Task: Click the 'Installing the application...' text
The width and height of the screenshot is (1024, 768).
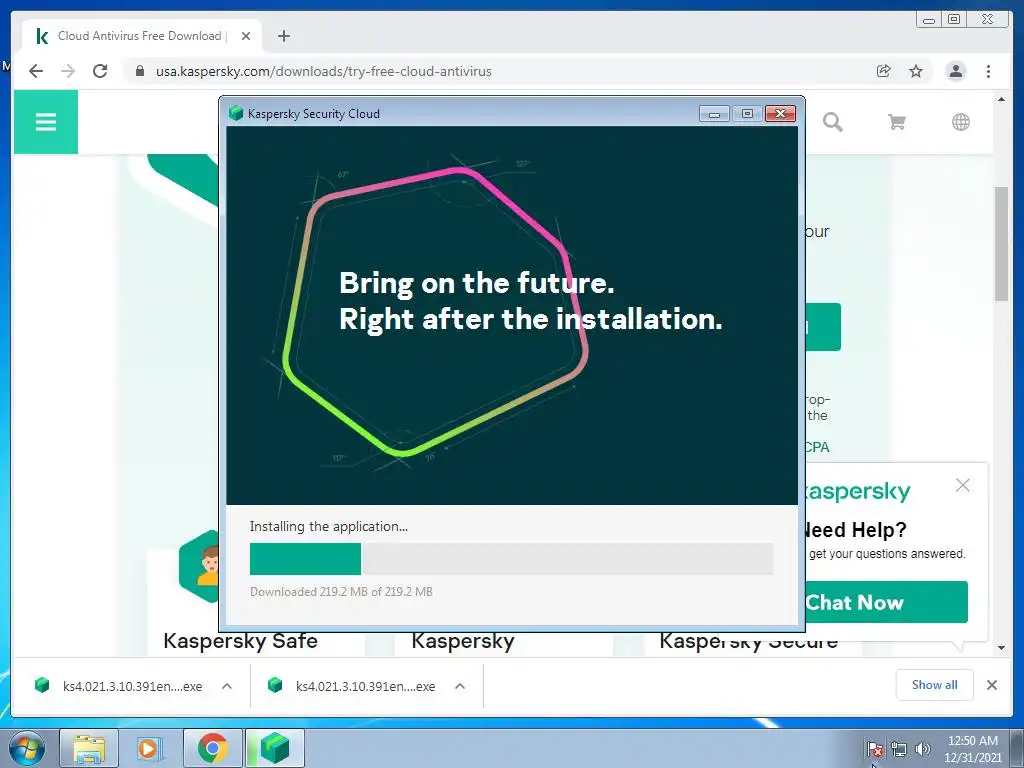Action: coord(328,526)
